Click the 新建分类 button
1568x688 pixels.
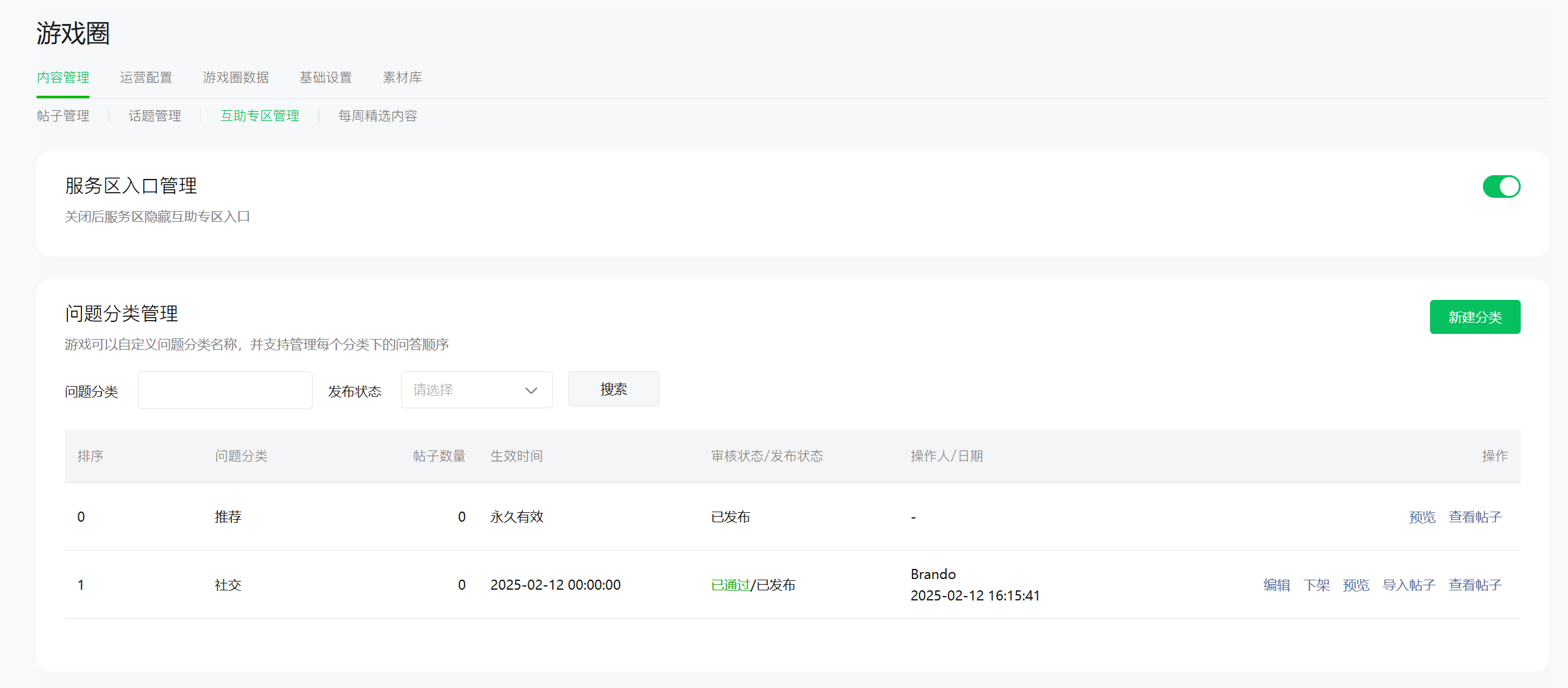pos(1474,317)
